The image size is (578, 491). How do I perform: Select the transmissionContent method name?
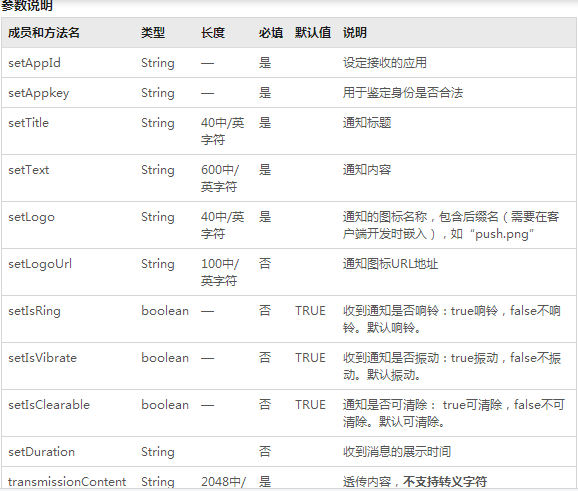point(67,482)
